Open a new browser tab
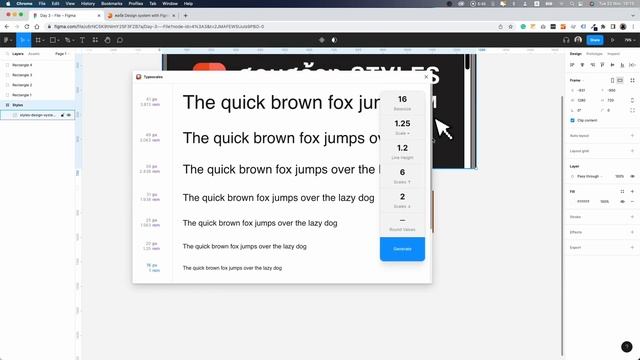This screenshot has height=360, width=640. [x=185, y=16]
